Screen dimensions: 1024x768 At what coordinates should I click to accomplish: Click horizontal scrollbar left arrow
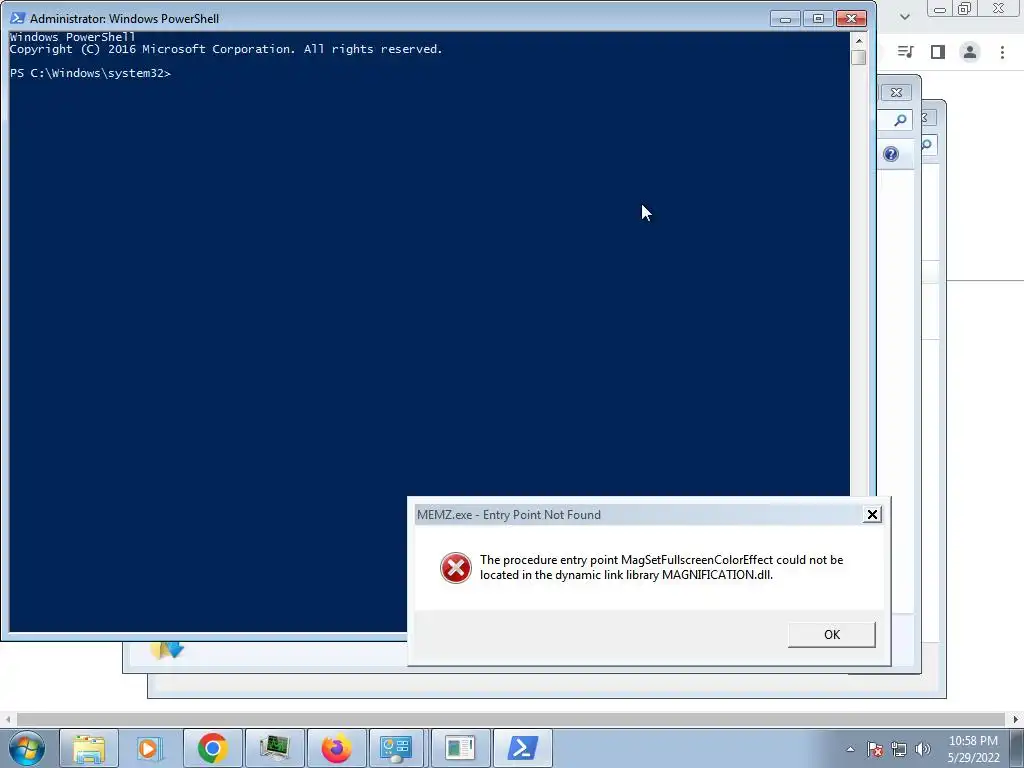(8, 719)
